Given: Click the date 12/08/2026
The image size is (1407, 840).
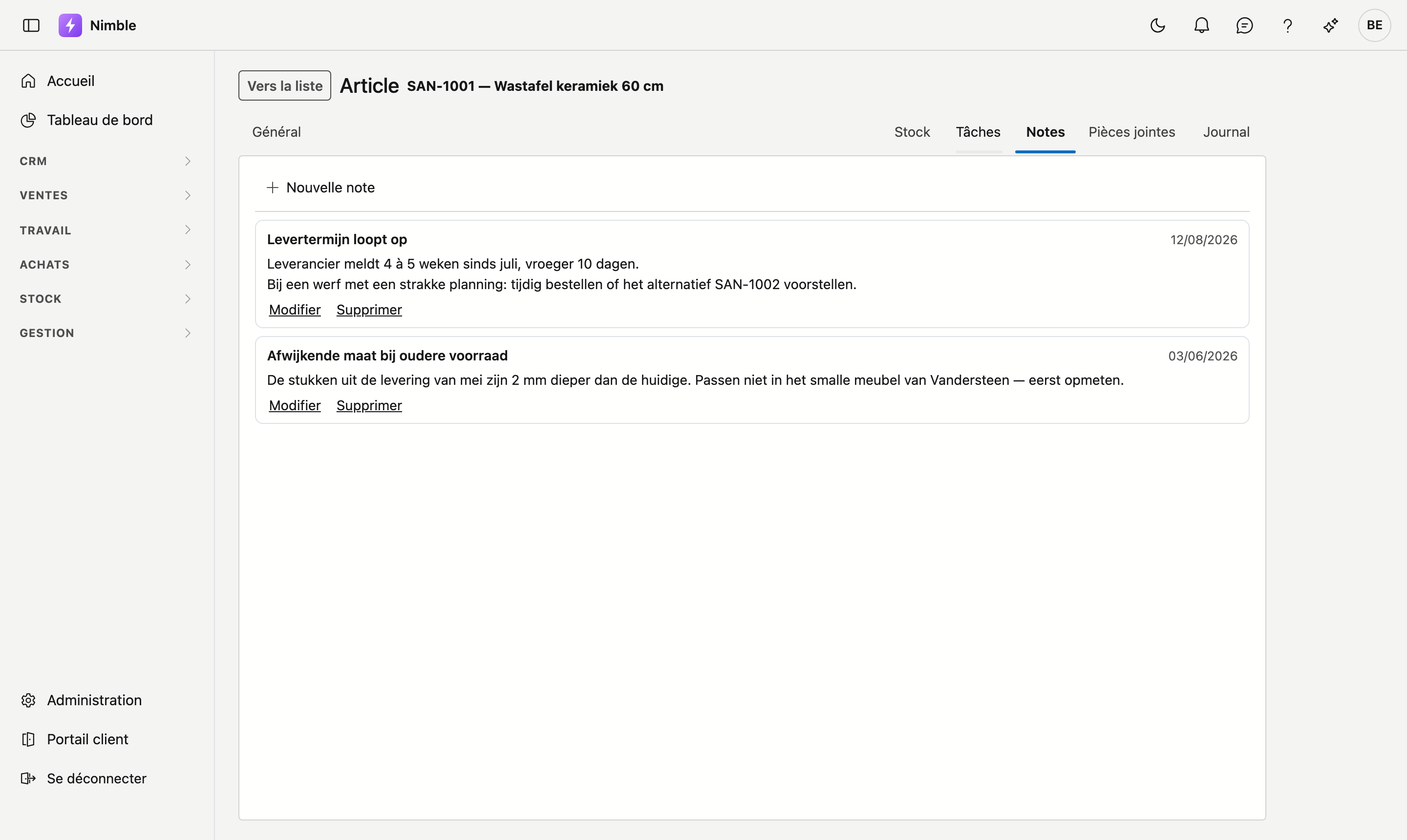Looking at the screenshot, I should click(1204, 239).
